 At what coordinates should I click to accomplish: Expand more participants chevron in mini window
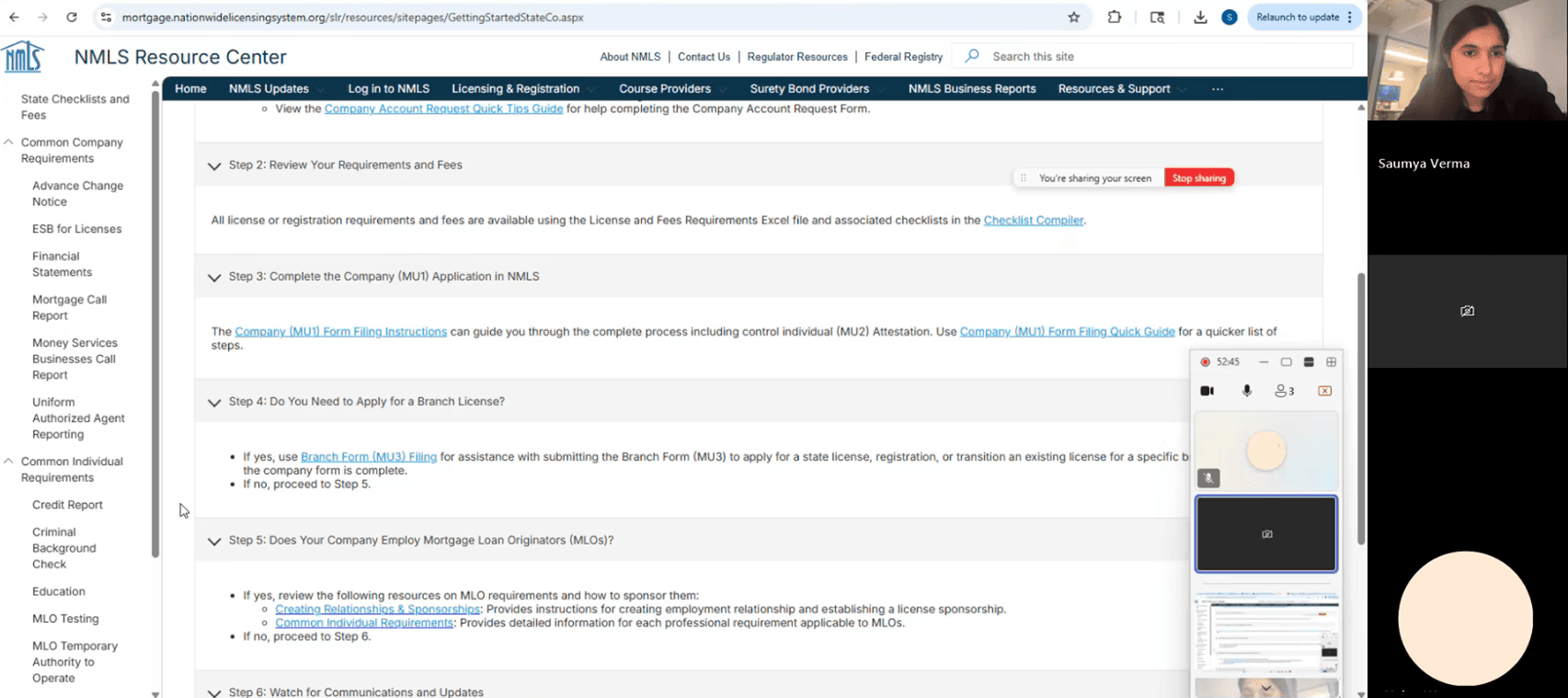click(1266, 688)
